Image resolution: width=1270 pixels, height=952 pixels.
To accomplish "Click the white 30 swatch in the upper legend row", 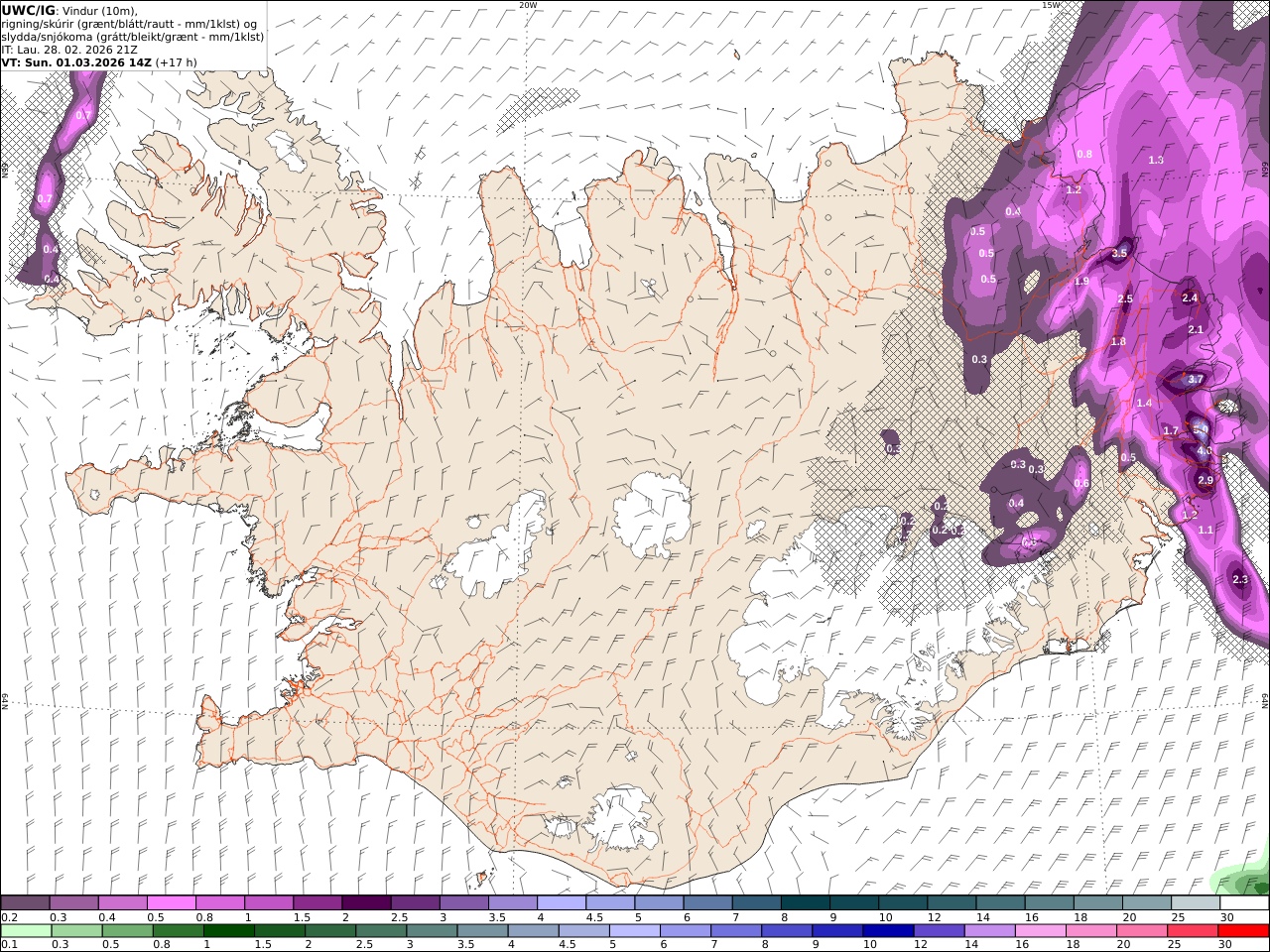I will coord(1244,903).
